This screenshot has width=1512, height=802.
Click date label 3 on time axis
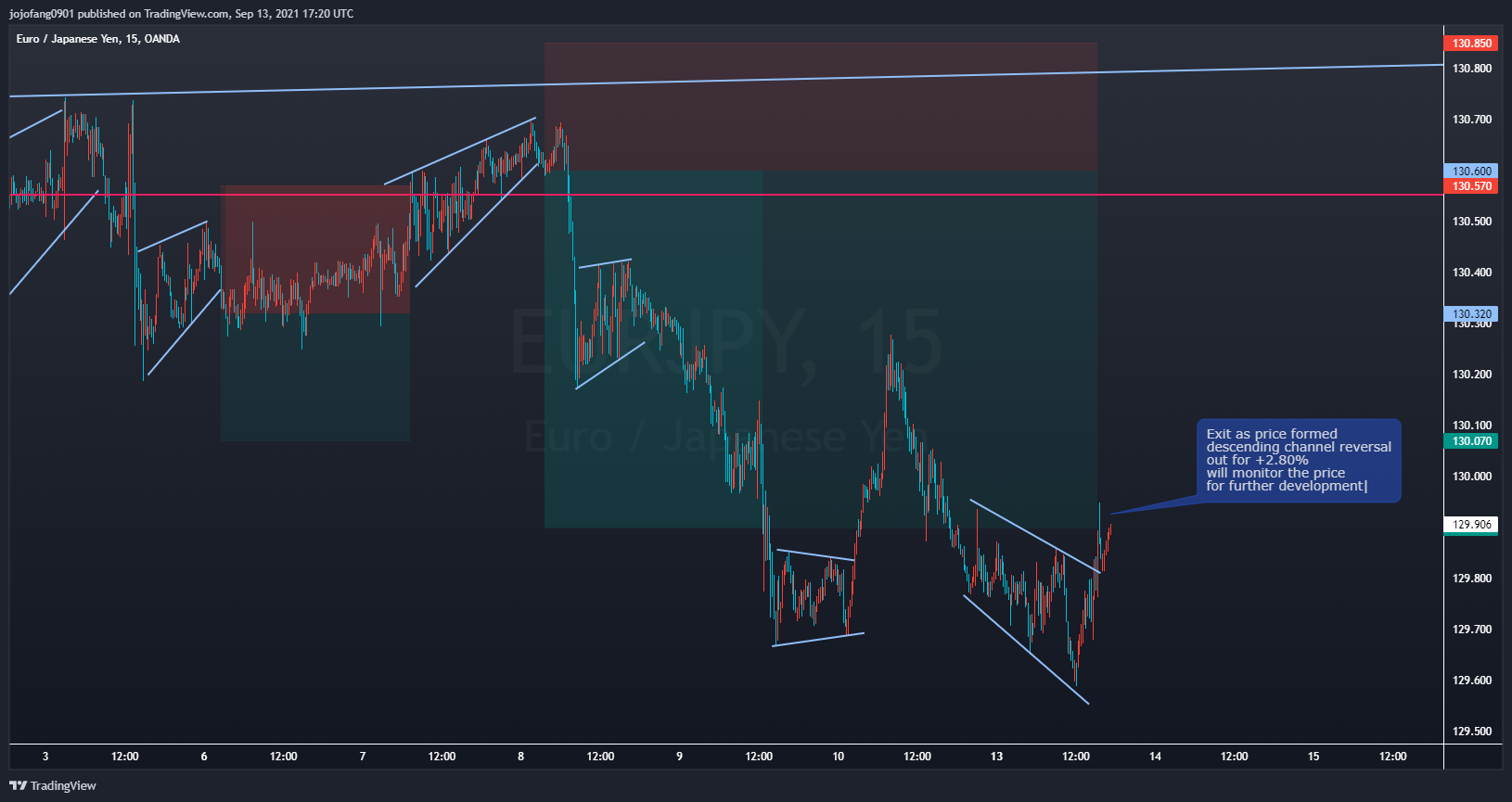pyautogui.click(x=45, y=757)
